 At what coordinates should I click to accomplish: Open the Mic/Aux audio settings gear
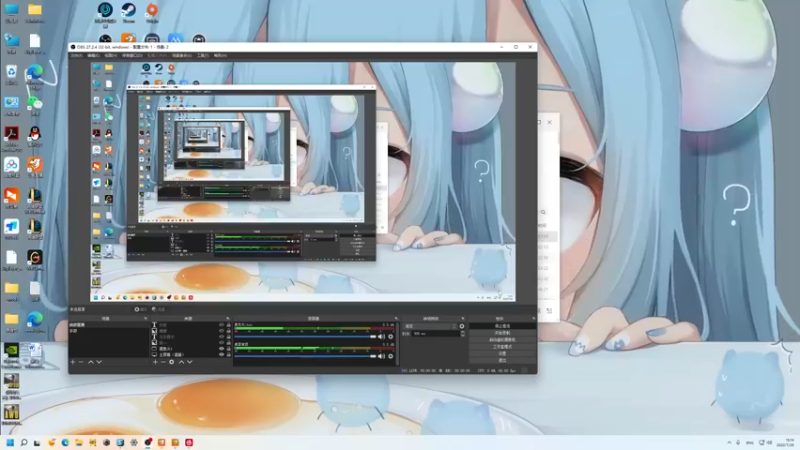tap(391, 337)
